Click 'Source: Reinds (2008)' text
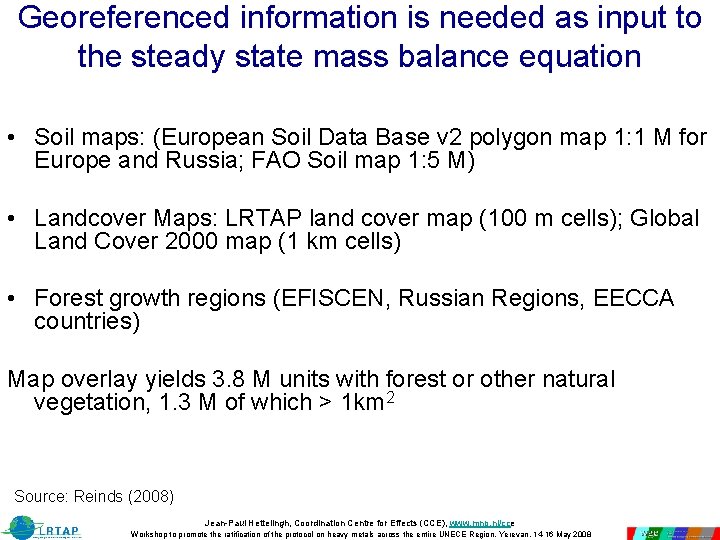The height and width of the screenshot is (540, 720). click(94, 496)
